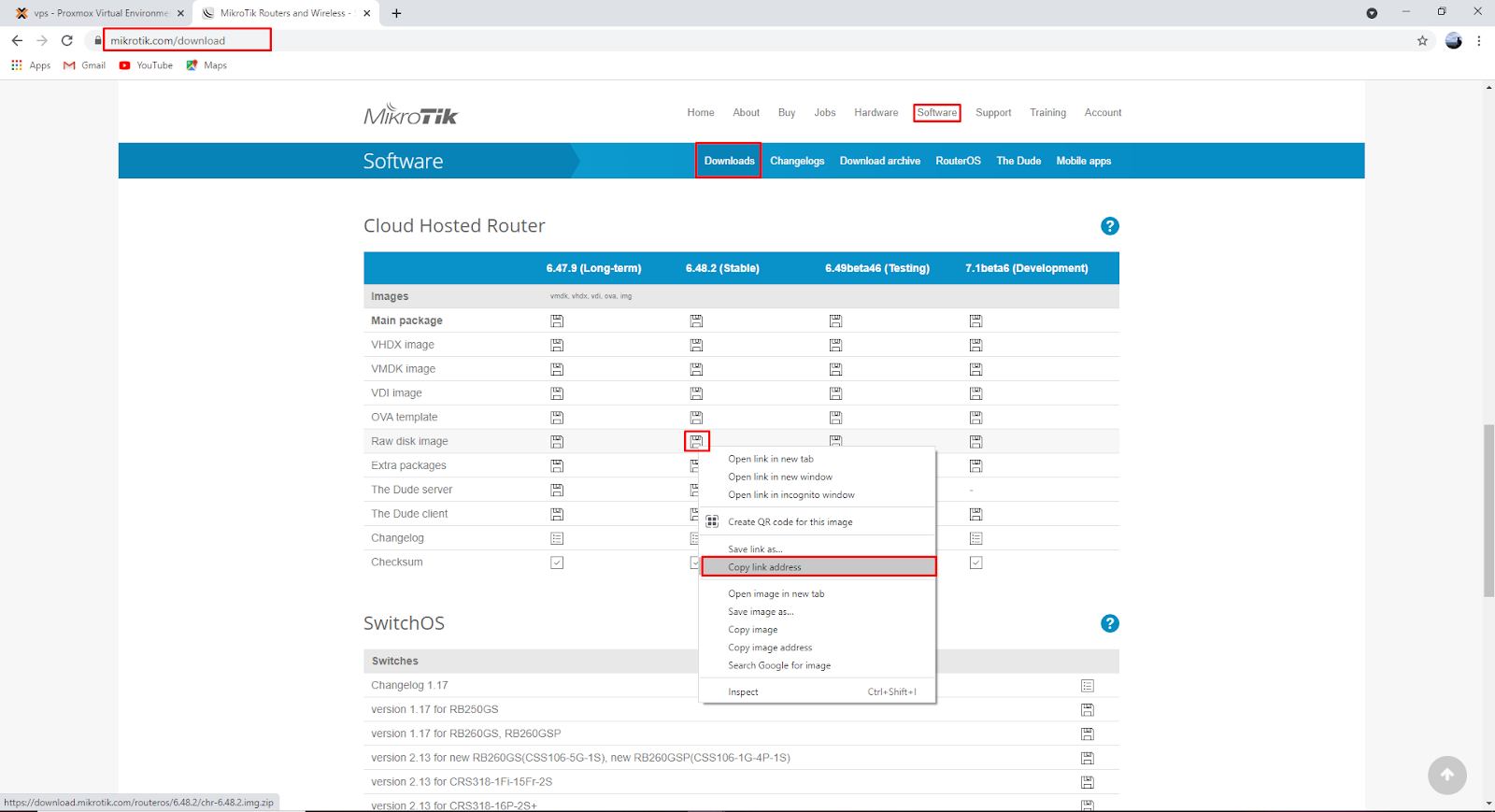Download Extra packages for 6.47.9 Long-term

pyautogui.click(x=557, y=465)
